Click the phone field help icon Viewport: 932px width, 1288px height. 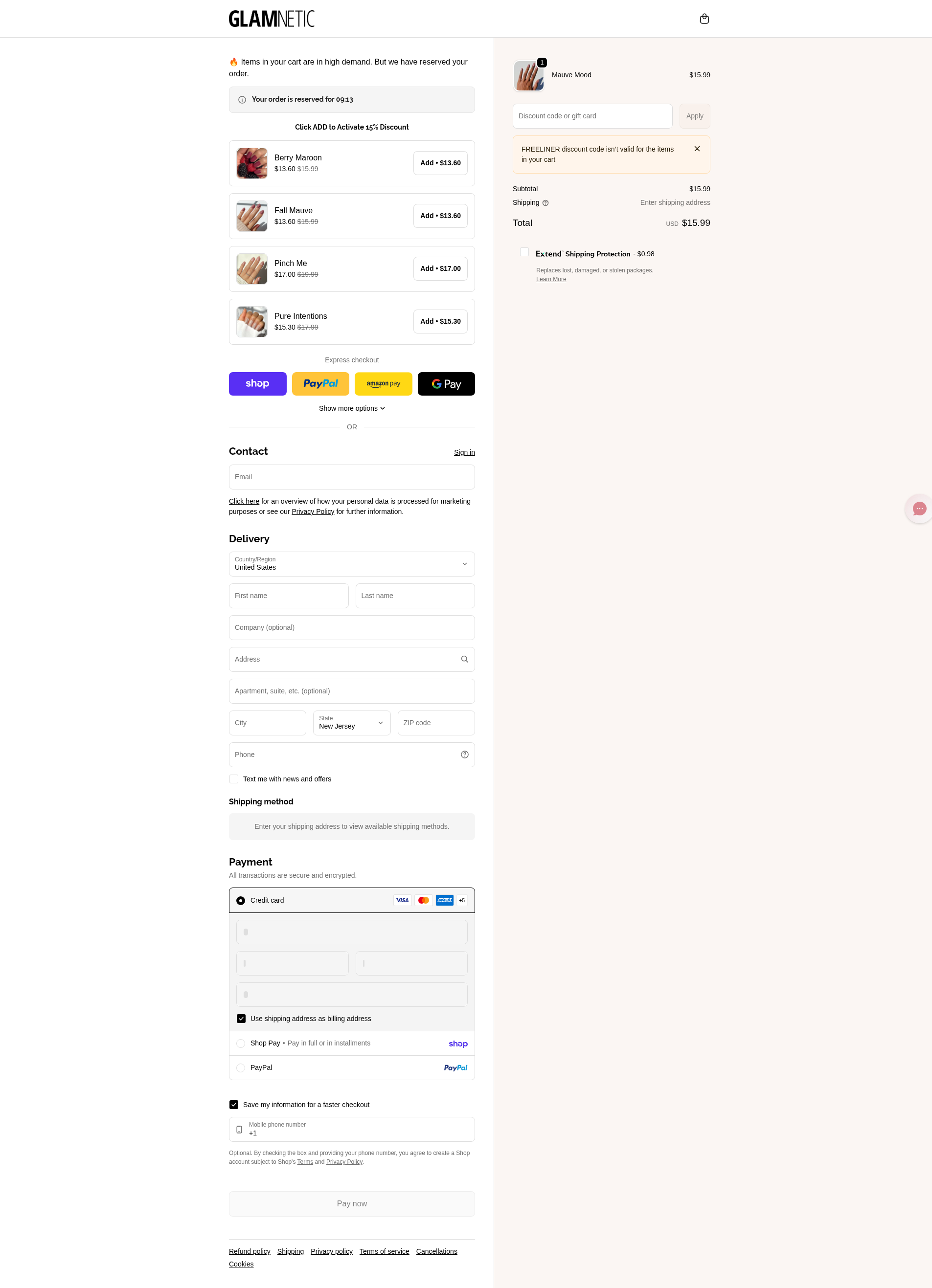click(464, 755)
